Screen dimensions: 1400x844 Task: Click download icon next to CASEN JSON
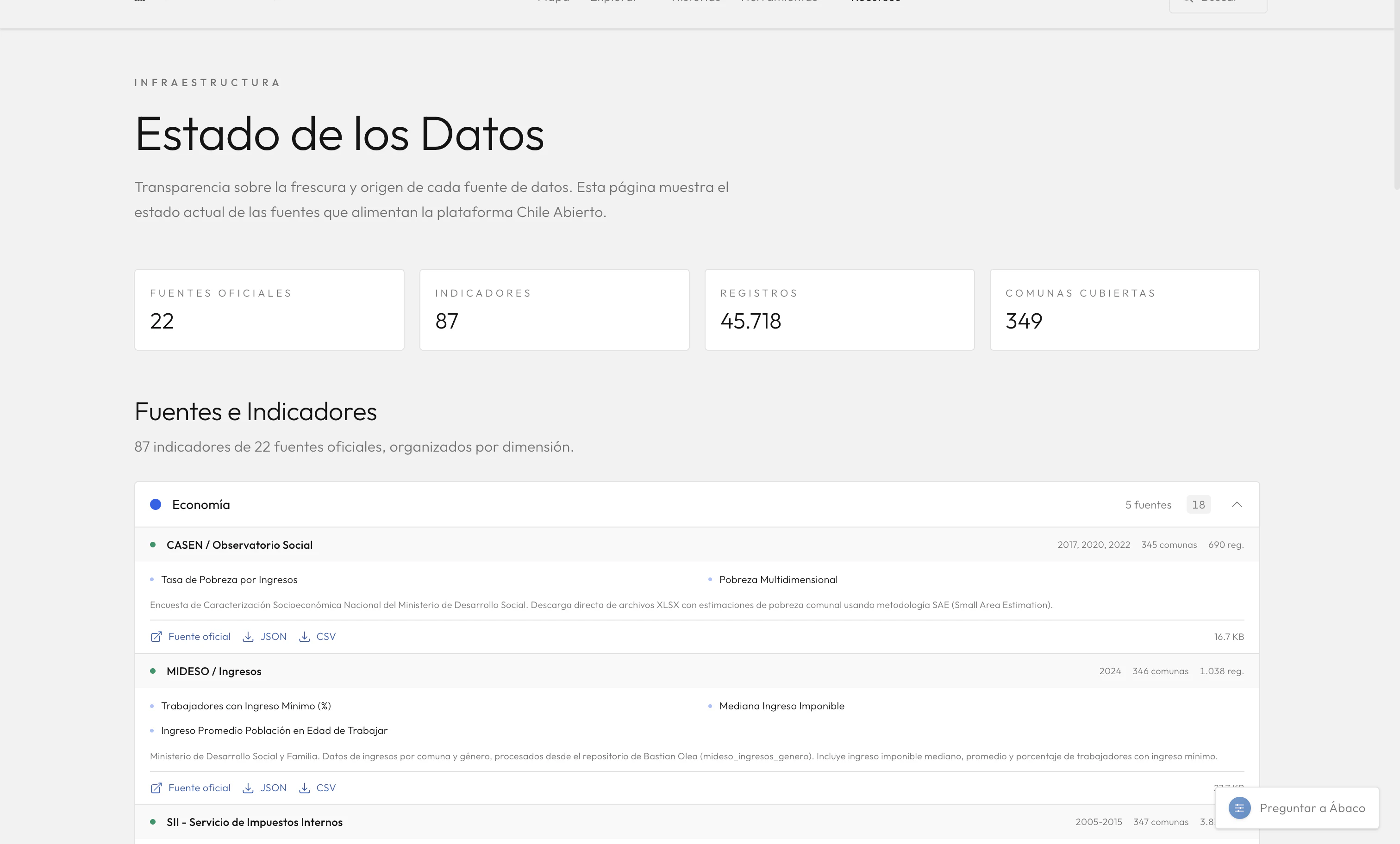(x=248, y=637)
